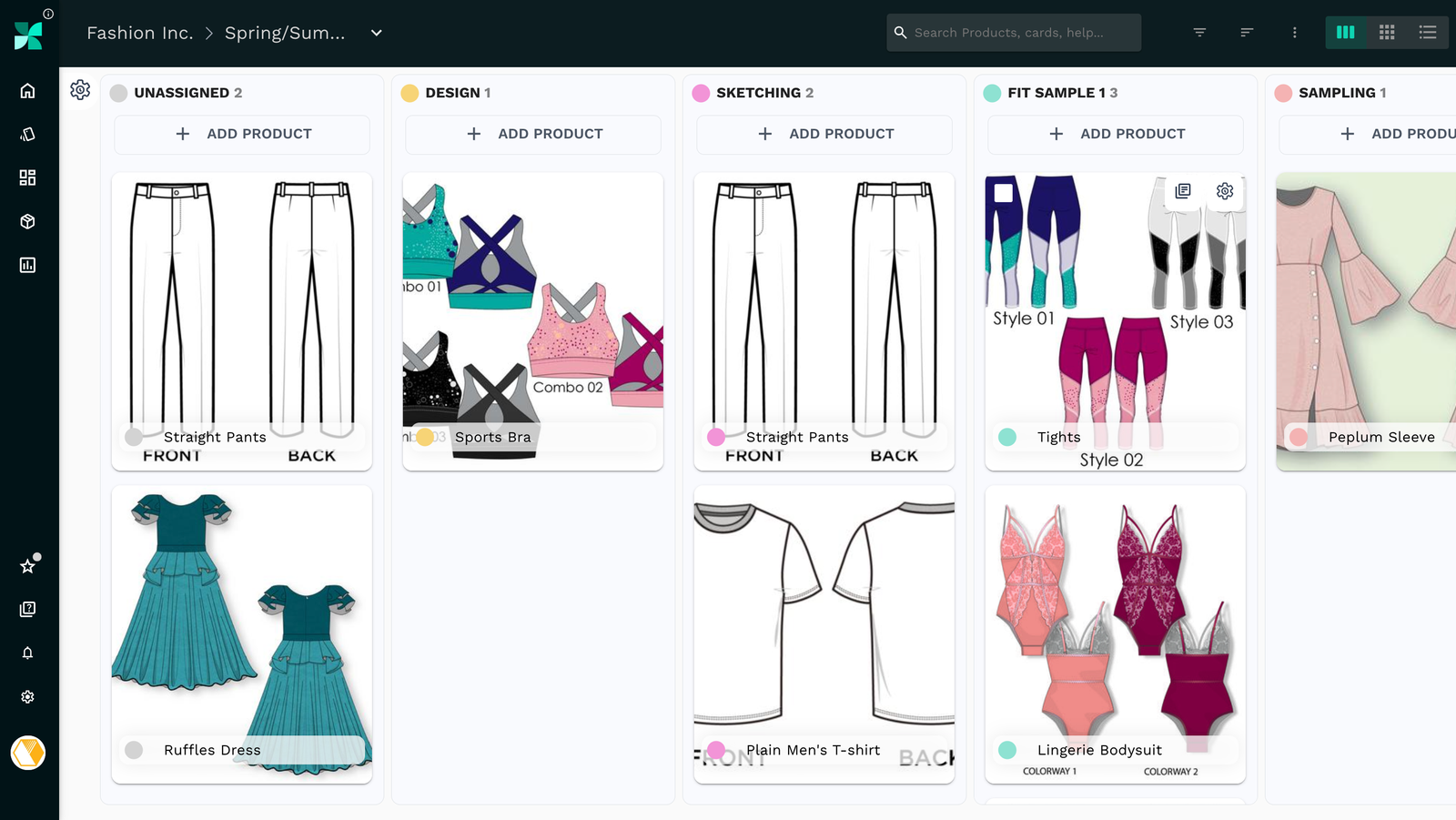
Task: Open the sort icon in the top bar
Action: pyautogui.click(x=1246, y=32)
